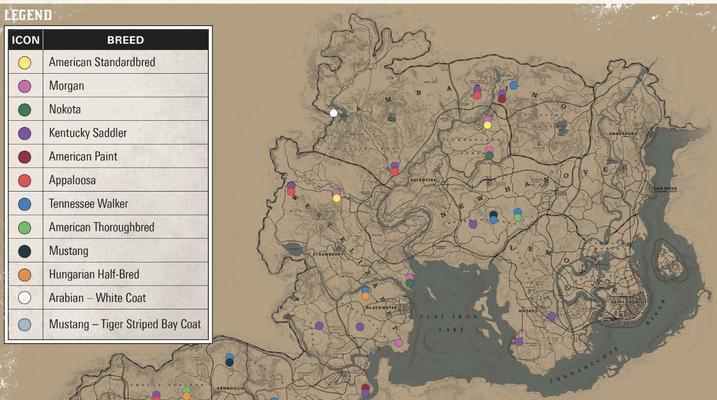The width and height of the screenshot is (717, 400).
Task: Click the yellow map marker in West Elizabeth
Action: click(337, 198)
